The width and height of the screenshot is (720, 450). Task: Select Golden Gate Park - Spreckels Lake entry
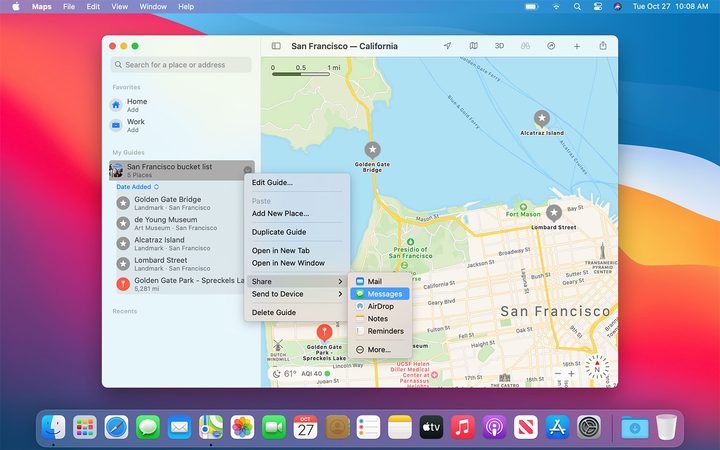coord(180,284)
